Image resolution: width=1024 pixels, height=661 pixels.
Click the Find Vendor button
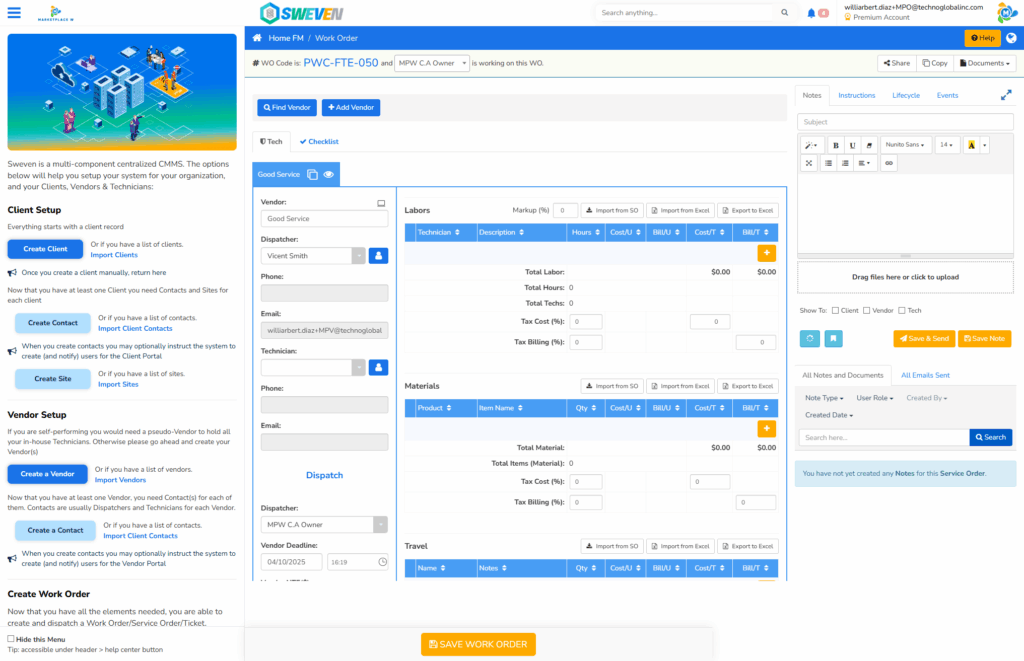(287, 108)
